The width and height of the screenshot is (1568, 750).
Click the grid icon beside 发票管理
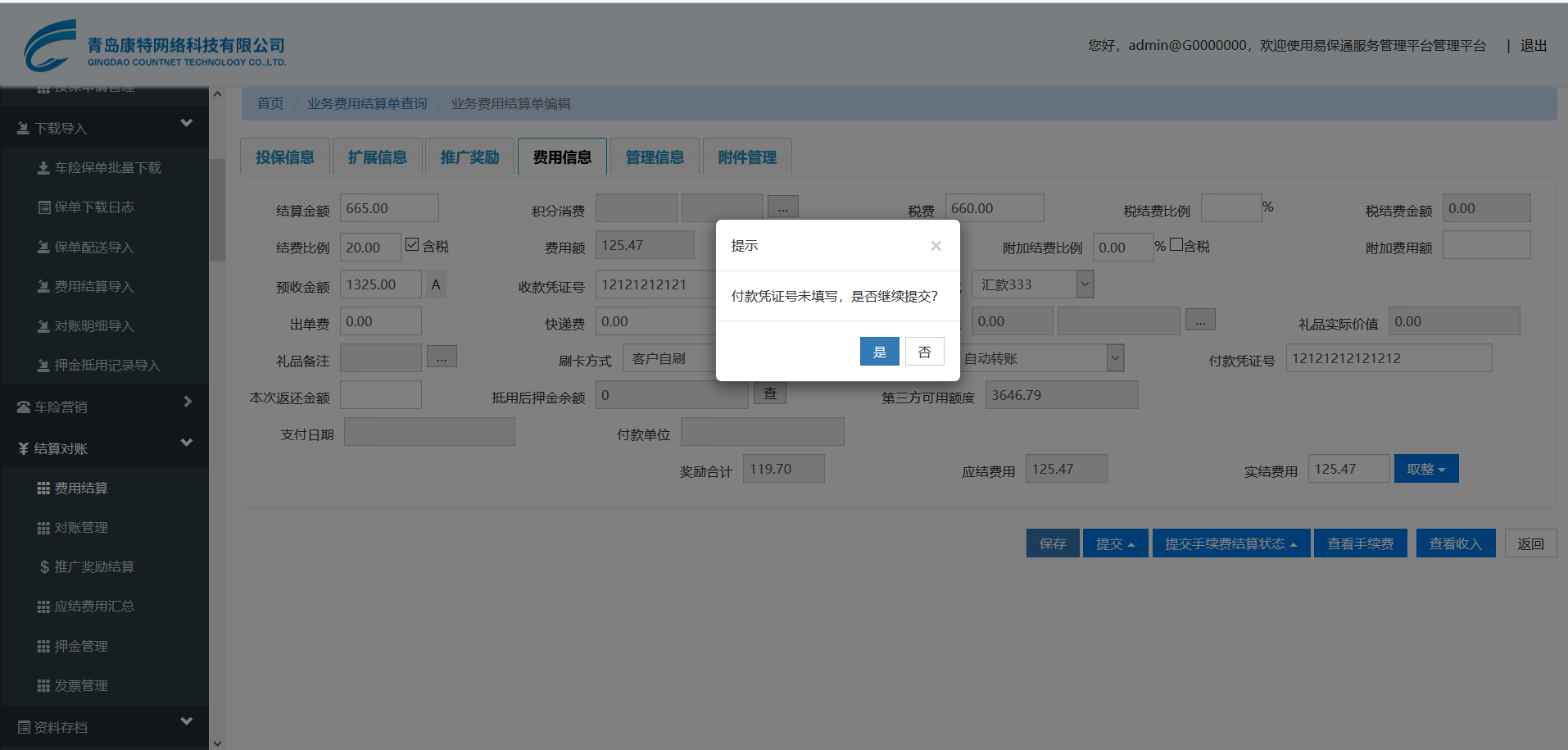point(43,686)
